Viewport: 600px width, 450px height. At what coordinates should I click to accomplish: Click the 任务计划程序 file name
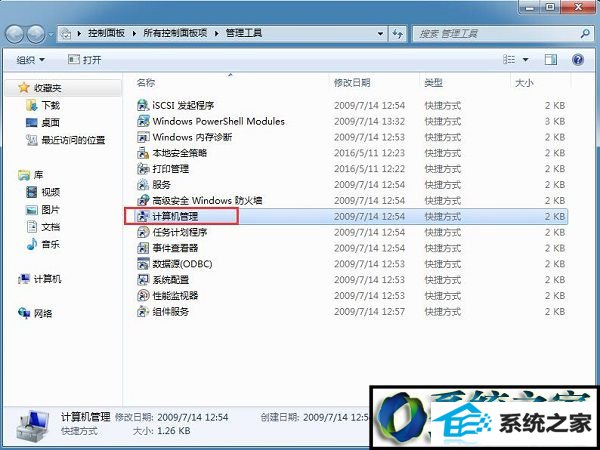[180, 232]
